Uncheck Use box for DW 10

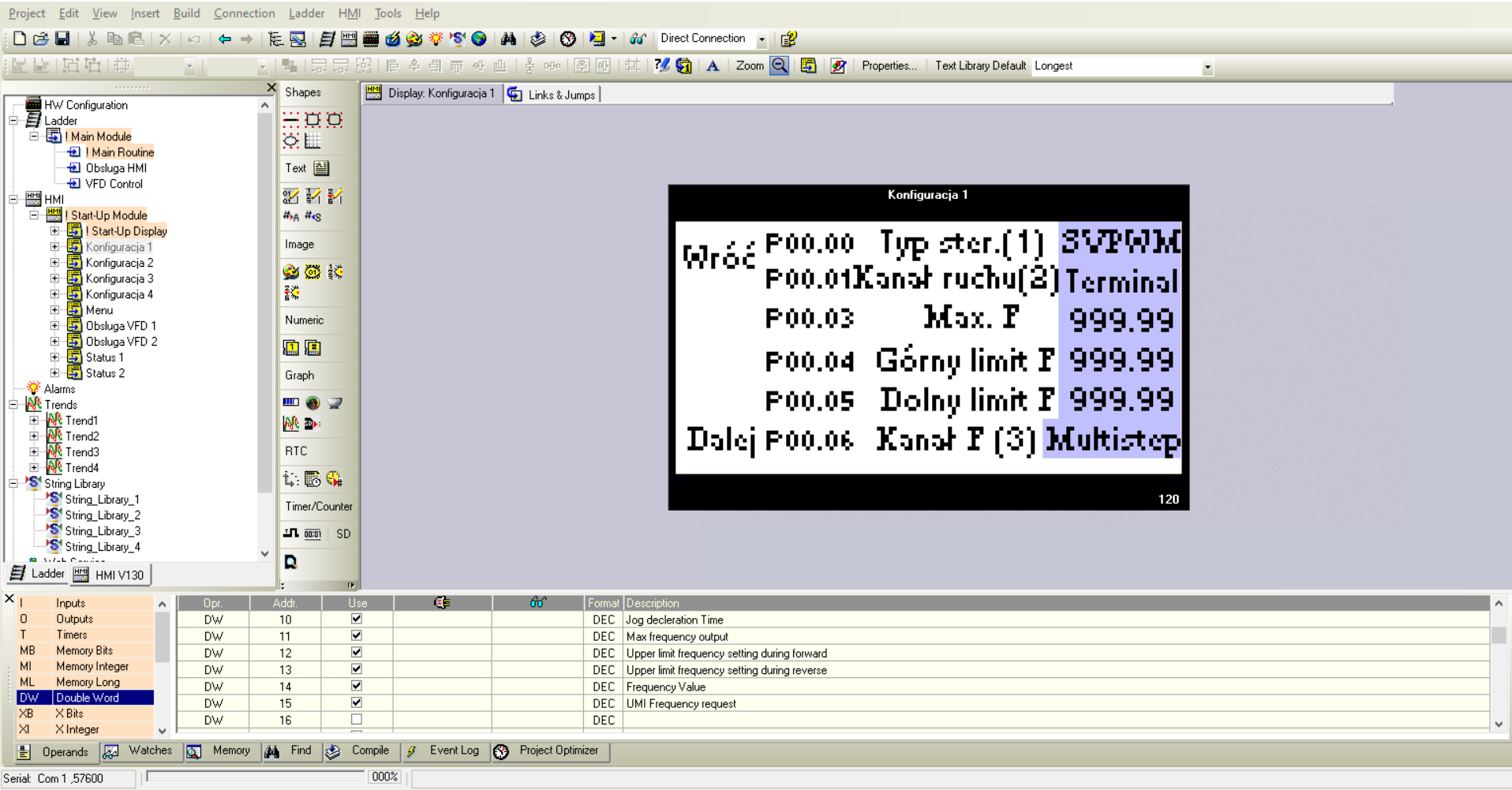click(357, 620)
